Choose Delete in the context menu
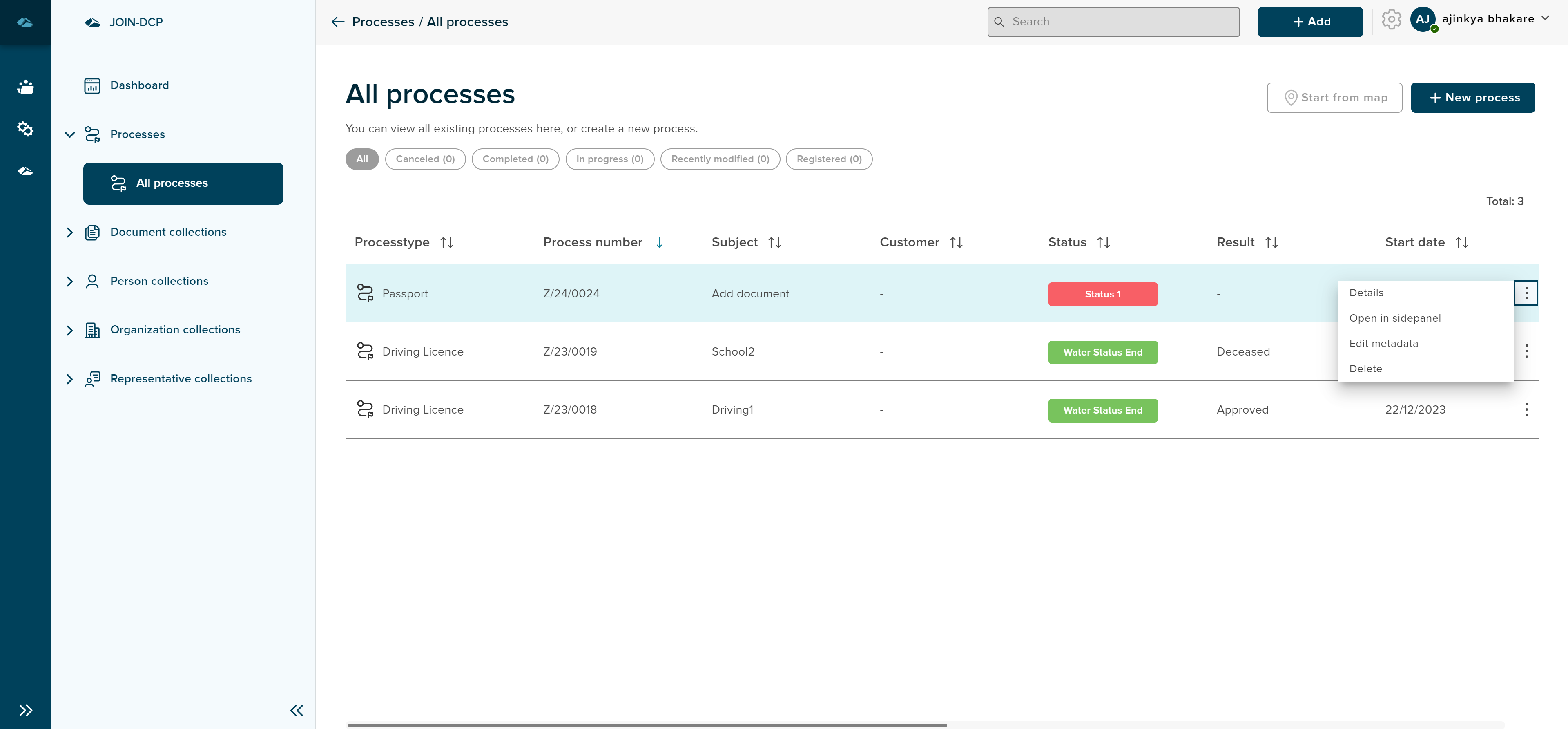 1365,369
